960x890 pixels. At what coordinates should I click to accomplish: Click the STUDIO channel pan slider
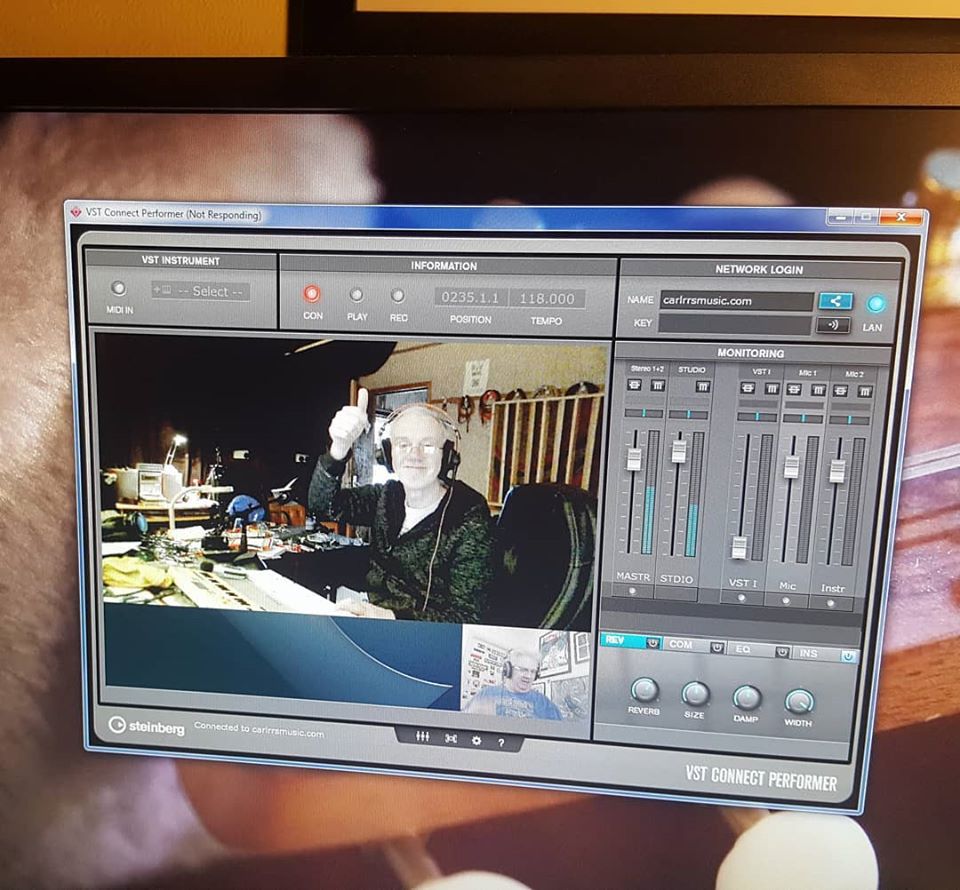coord(689,414)
